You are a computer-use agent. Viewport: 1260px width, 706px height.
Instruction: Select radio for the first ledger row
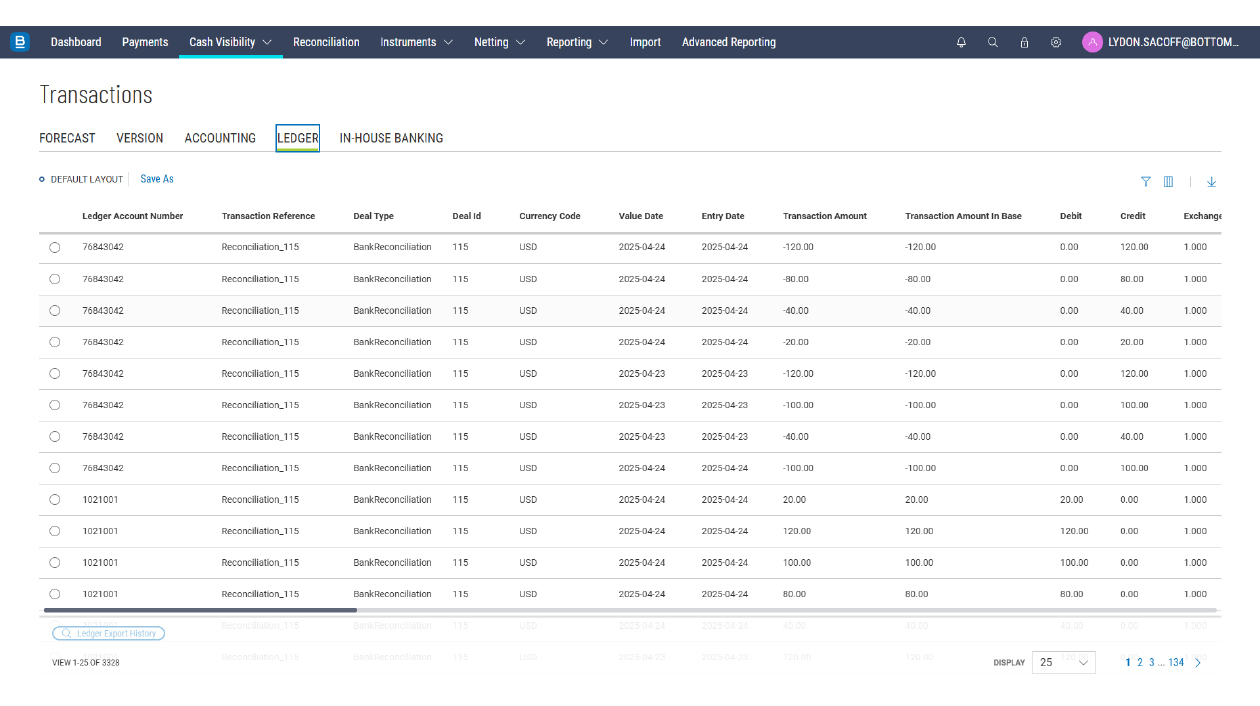[x=55, y=247]
